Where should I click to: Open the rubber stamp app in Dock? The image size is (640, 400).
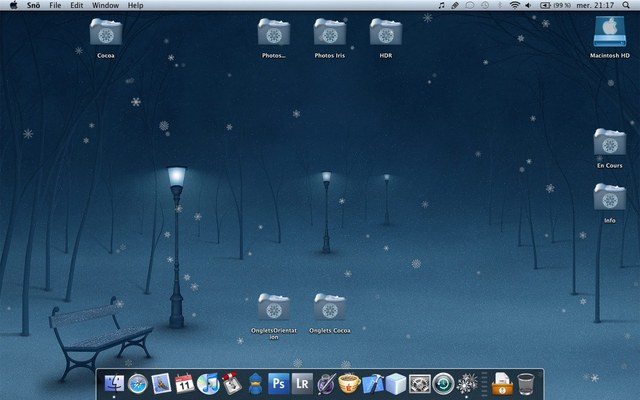(x=231, y=384)
